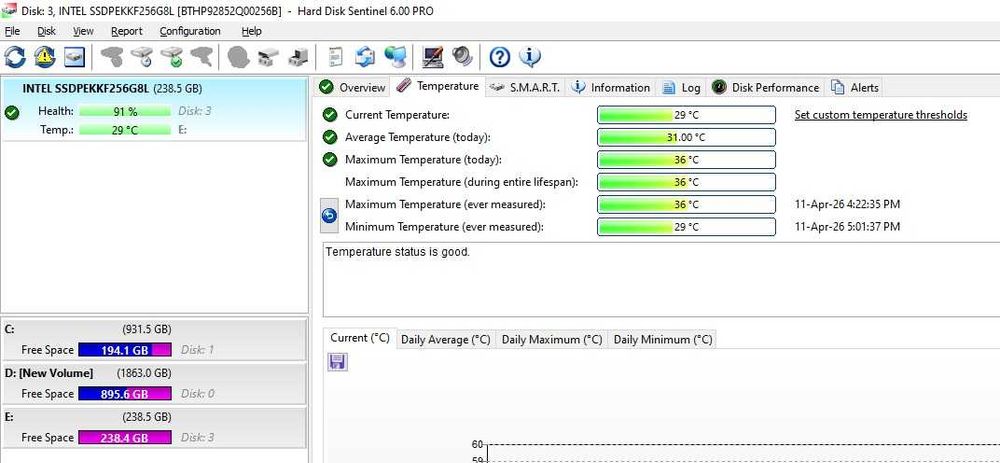This screenshot has height=463, width=1000.
Task: Open the Information tab
Action: tap(612, 87)
